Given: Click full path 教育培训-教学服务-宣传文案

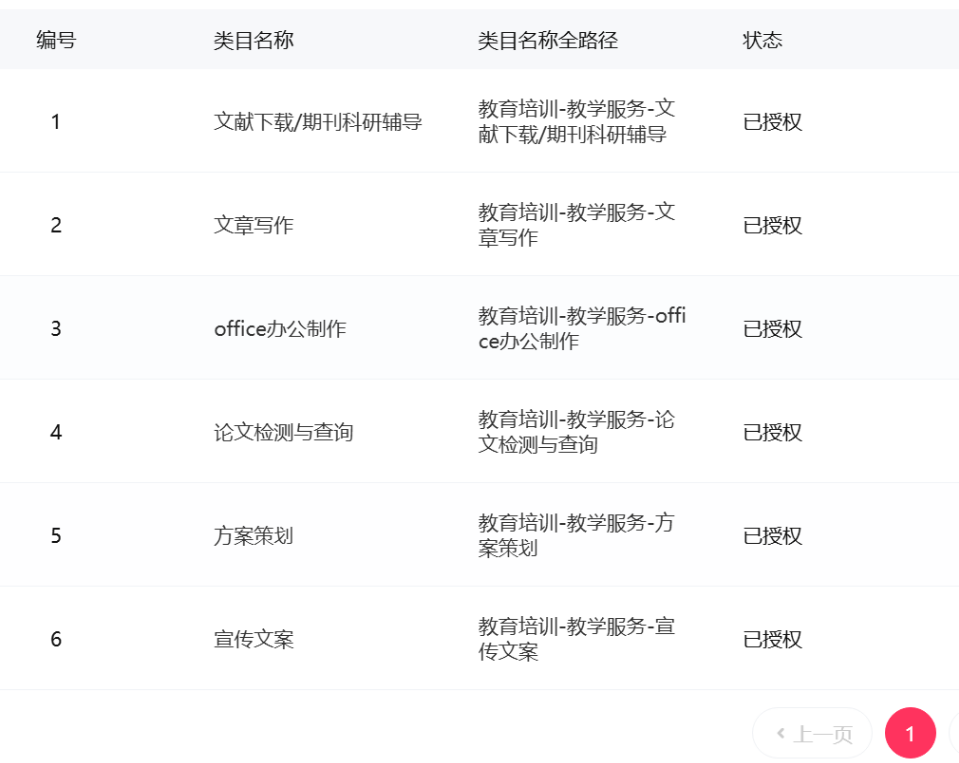Looking at the screenshot, I should point(576,639).
